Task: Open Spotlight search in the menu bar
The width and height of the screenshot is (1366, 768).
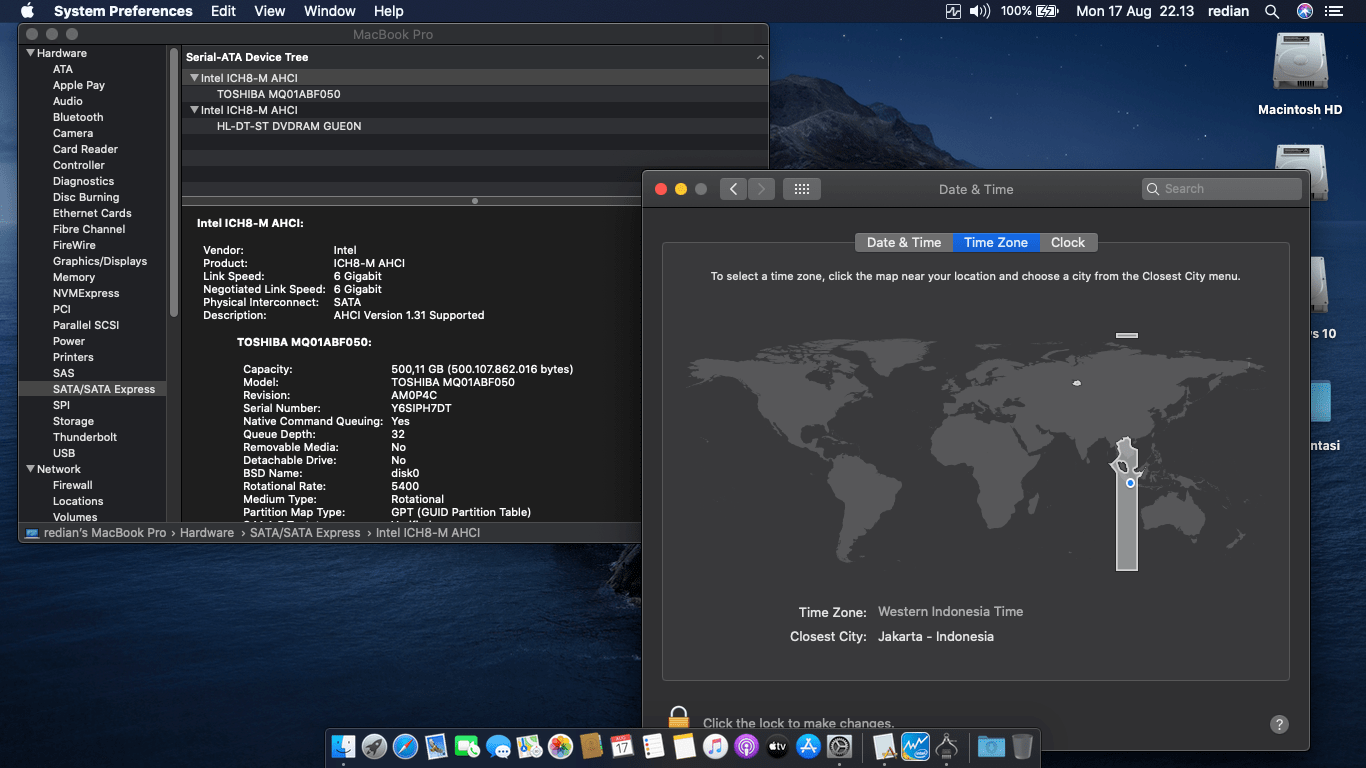Action: tap(1272, 11)
